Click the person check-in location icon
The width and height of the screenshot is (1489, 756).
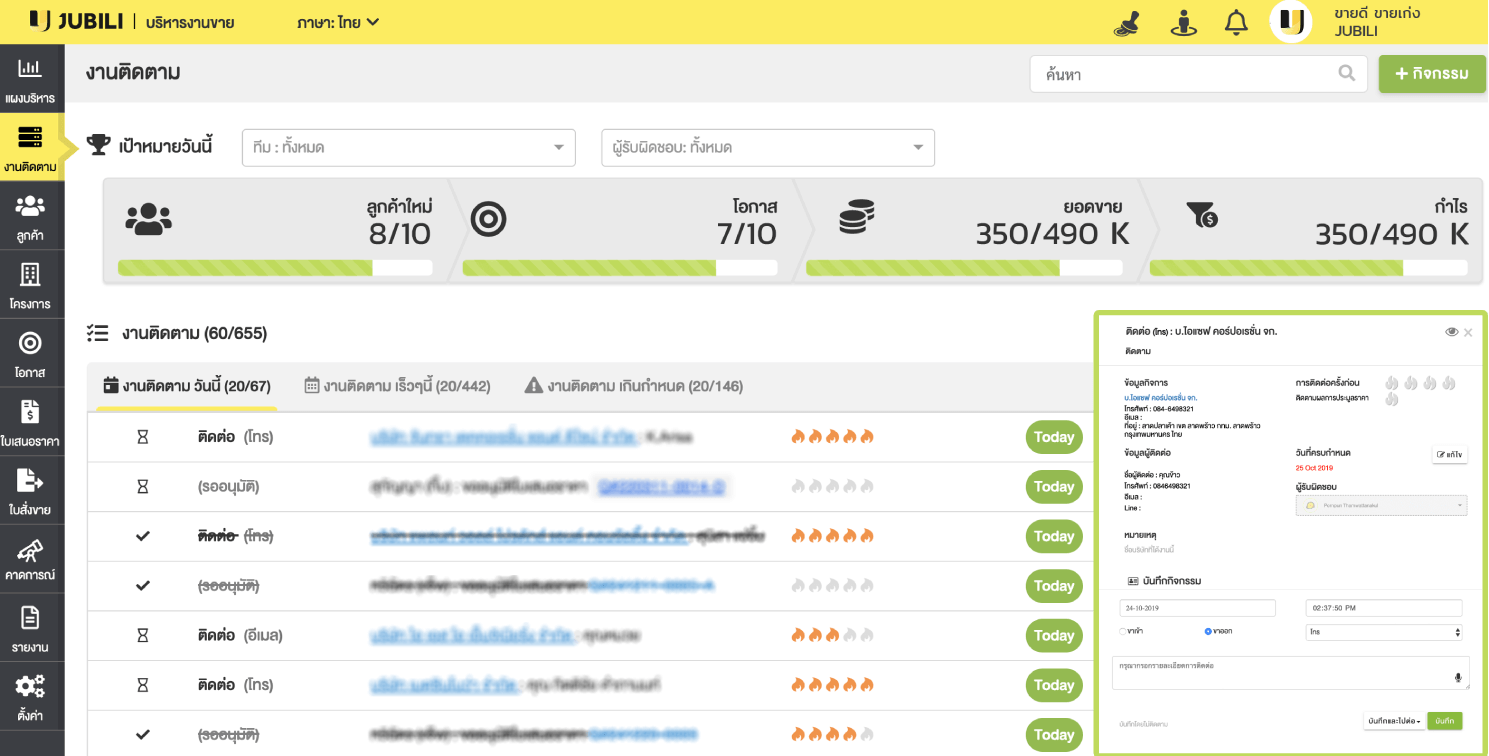point(1183,22)
